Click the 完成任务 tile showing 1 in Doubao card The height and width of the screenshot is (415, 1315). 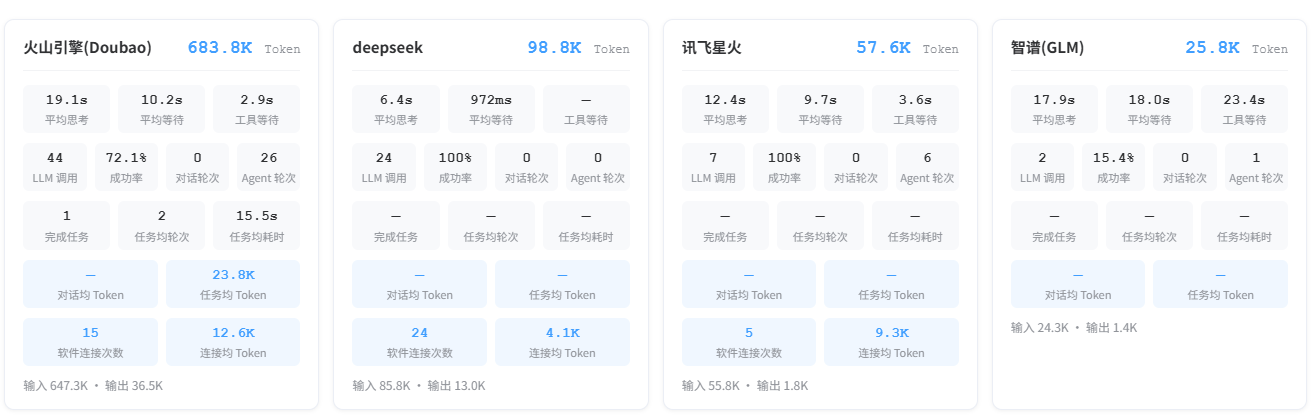point(67,226)
